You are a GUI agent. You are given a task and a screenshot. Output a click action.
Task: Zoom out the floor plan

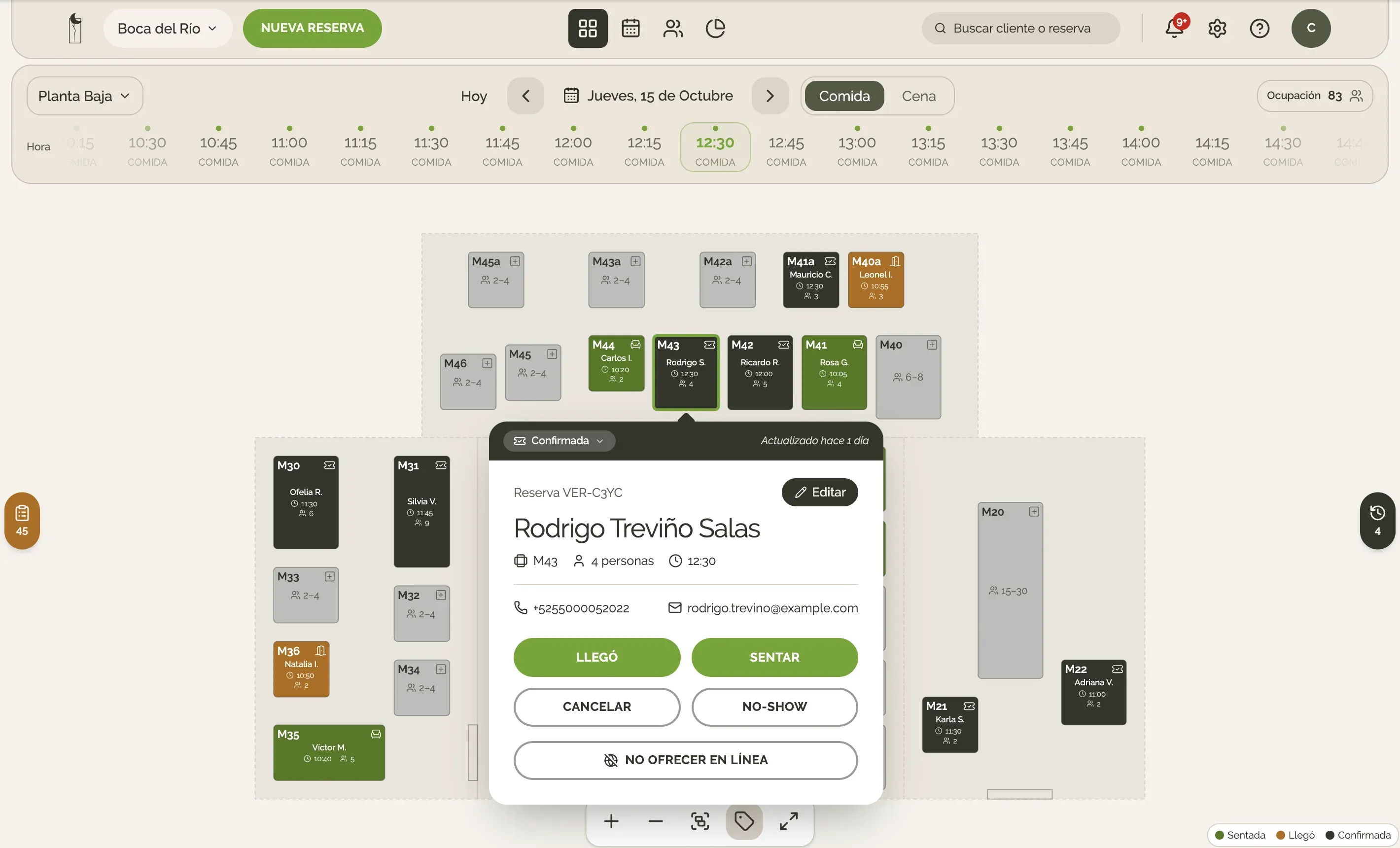pyautogui.click(x=655, y=821)
